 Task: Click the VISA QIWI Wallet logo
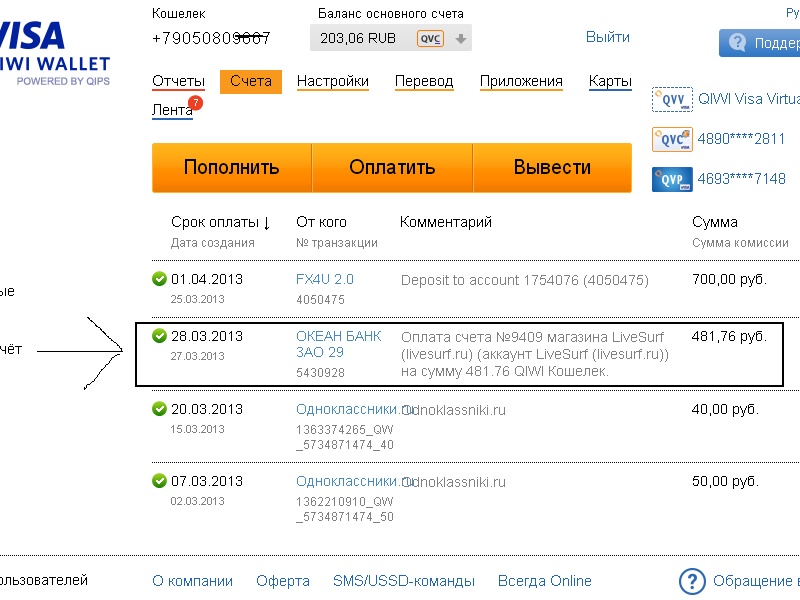pos(55,53)
